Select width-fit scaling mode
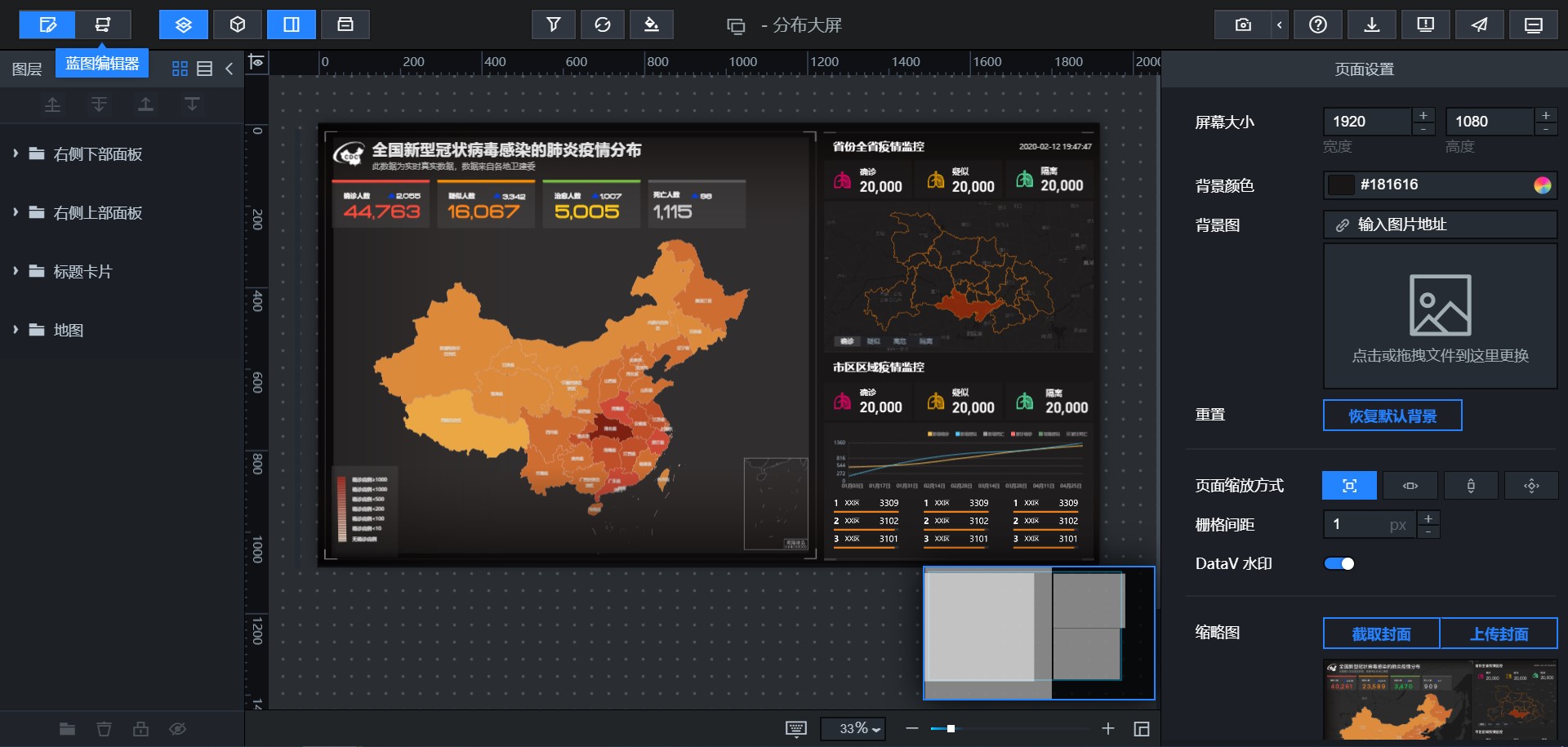Screen dimensions: 1568x747 1410,486
